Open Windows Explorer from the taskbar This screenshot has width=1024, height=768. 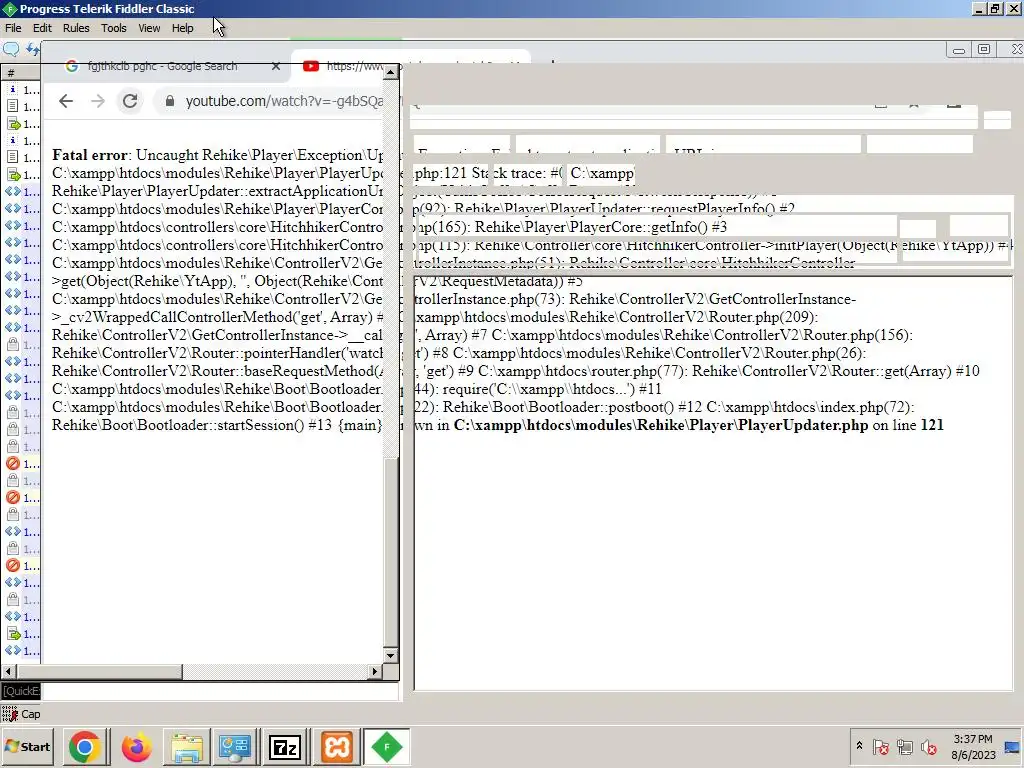pos(187,746)
